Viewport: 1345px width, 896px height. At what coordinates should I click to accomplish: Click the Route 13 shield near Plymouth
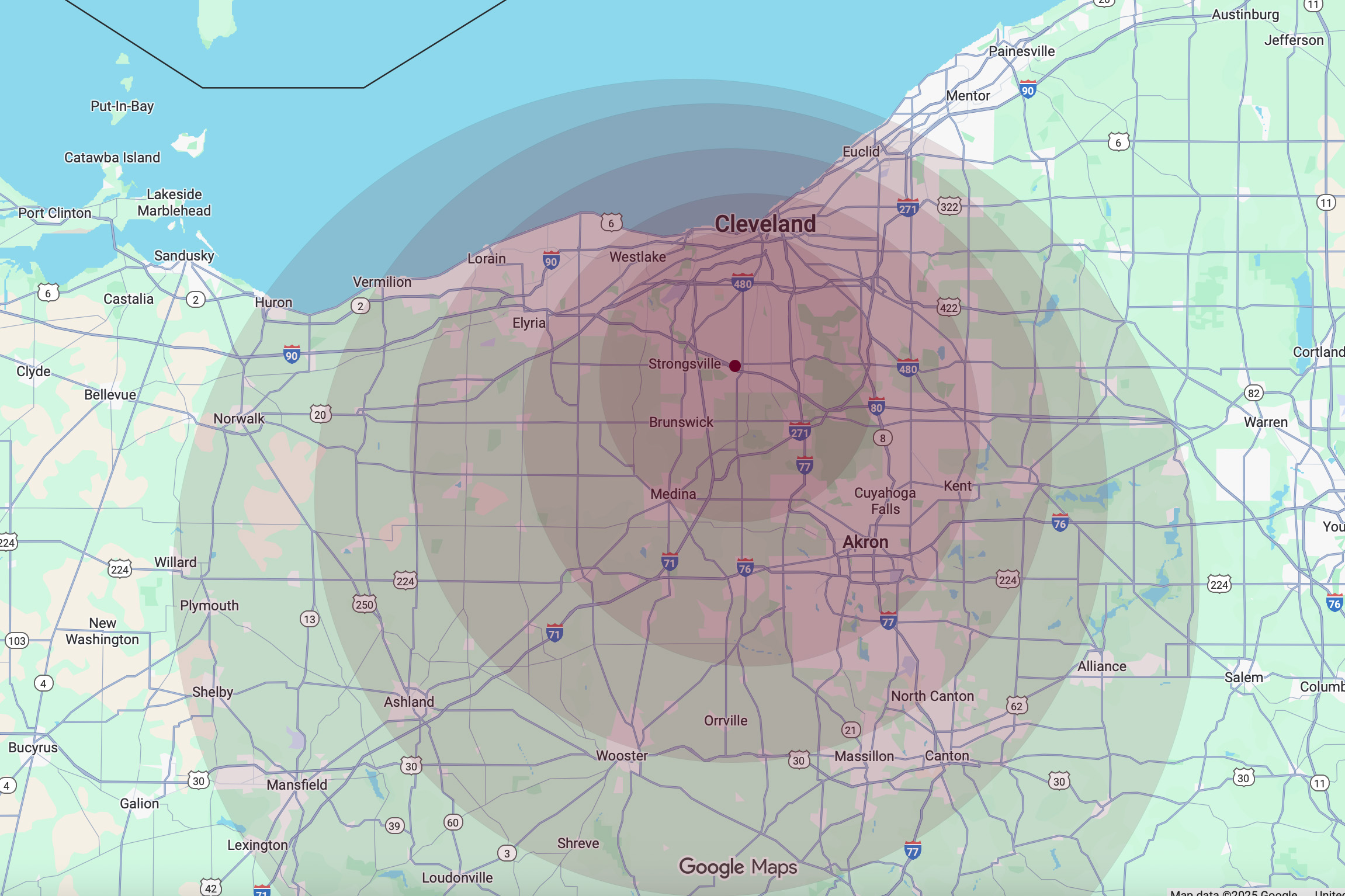pyautogui.click(x=309, y=619)
